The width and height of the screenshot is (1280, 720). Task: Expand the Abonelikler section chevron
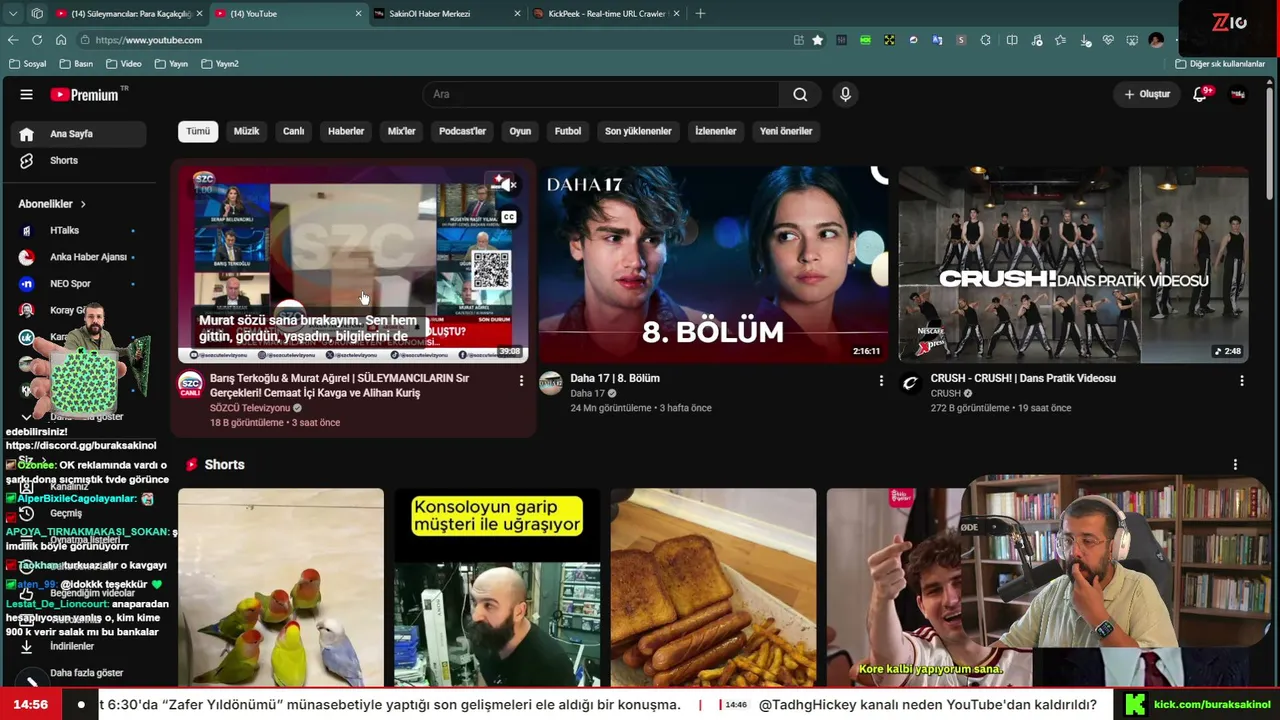pyautogui.click(x=83, y=204)
